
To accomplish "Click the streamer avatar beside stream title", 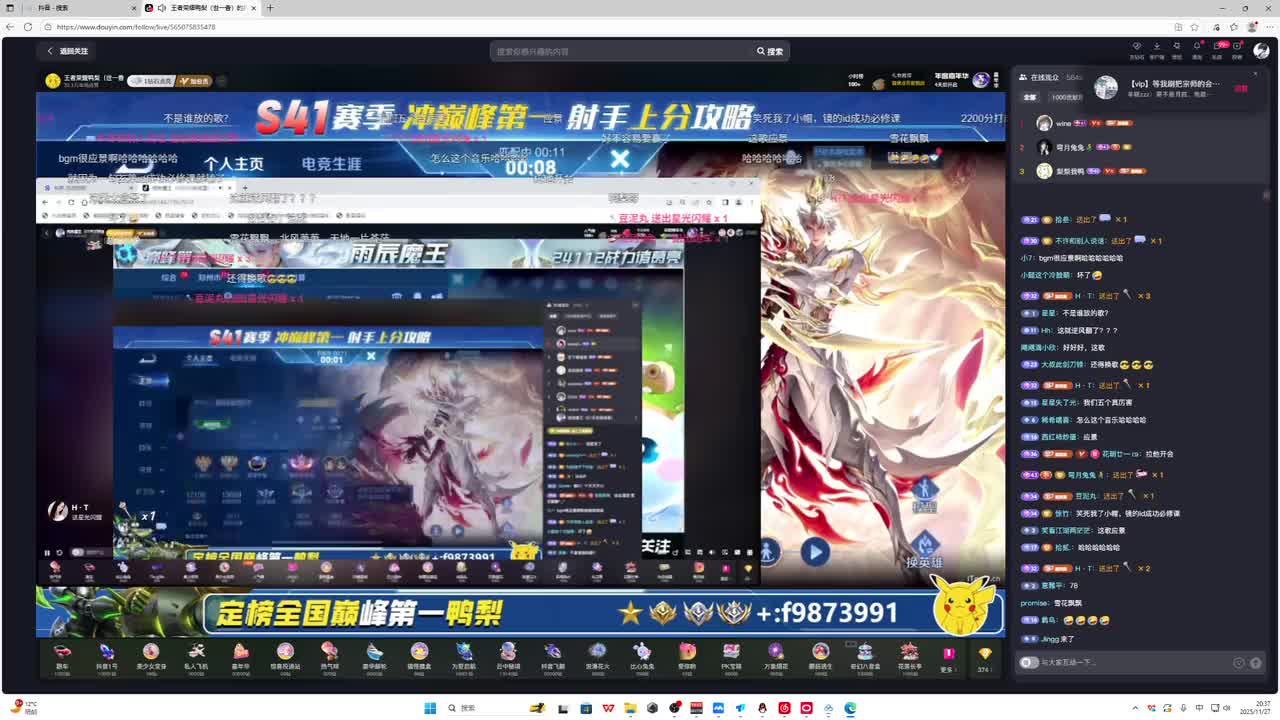I will 53,80.
